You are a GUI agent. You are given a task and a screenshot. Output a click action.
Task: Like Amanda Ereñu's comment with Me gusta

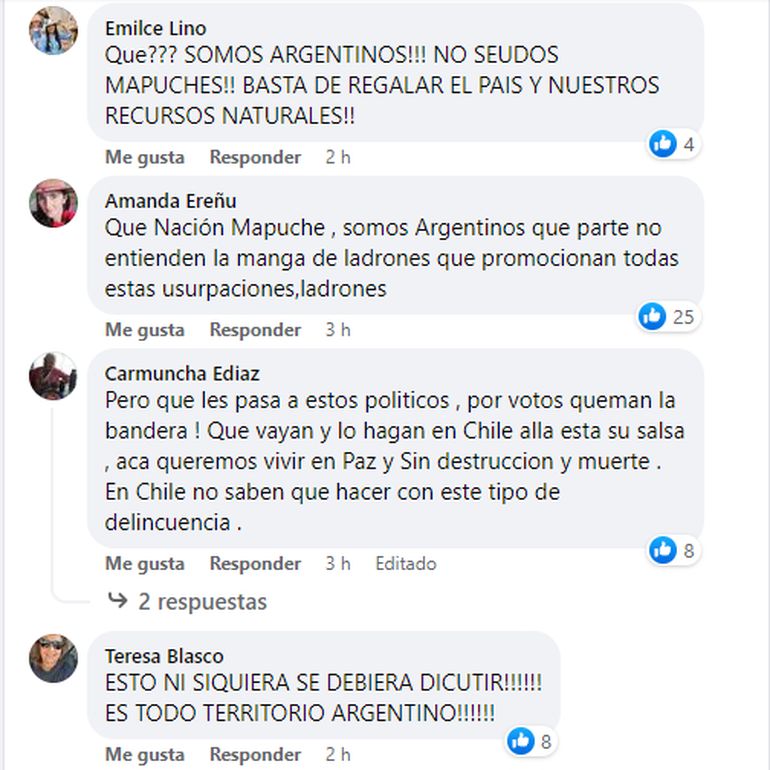pos(145,330)
